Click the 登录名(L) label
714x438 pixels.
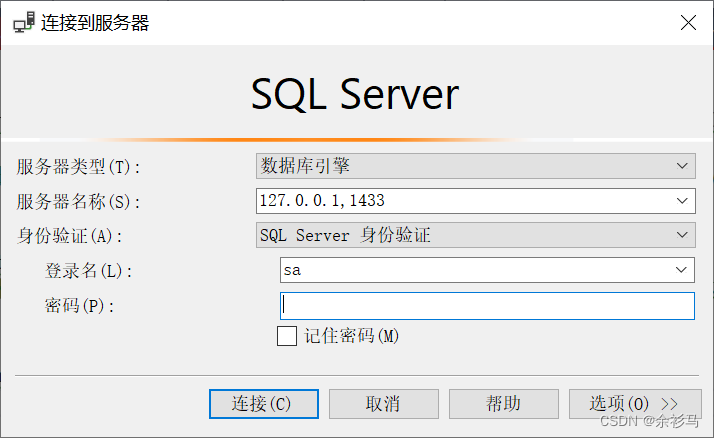click(x=88, y=271)
